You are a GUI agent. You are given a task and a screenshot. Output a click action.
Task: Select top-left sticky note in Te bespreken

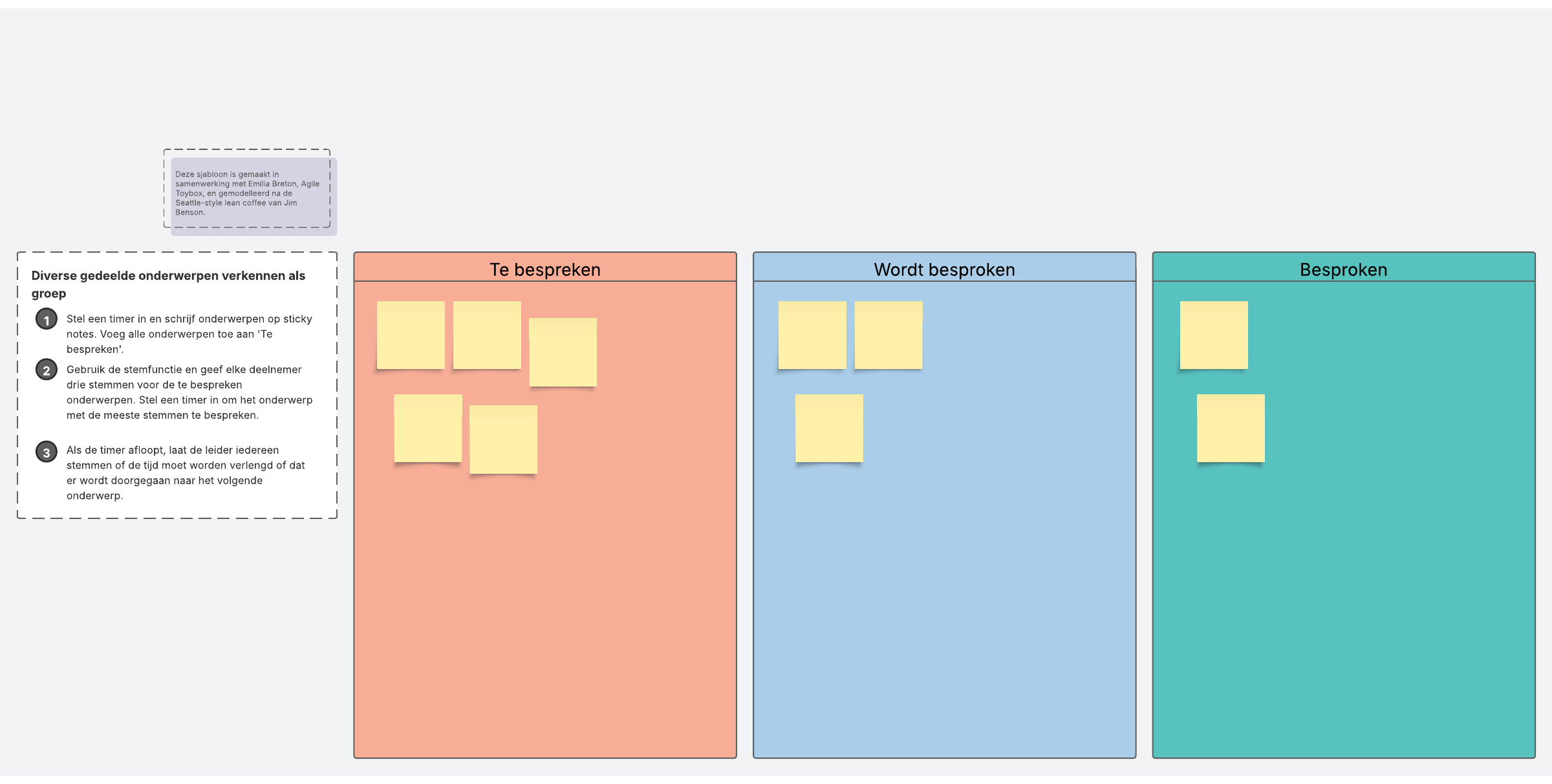[411, 335]
